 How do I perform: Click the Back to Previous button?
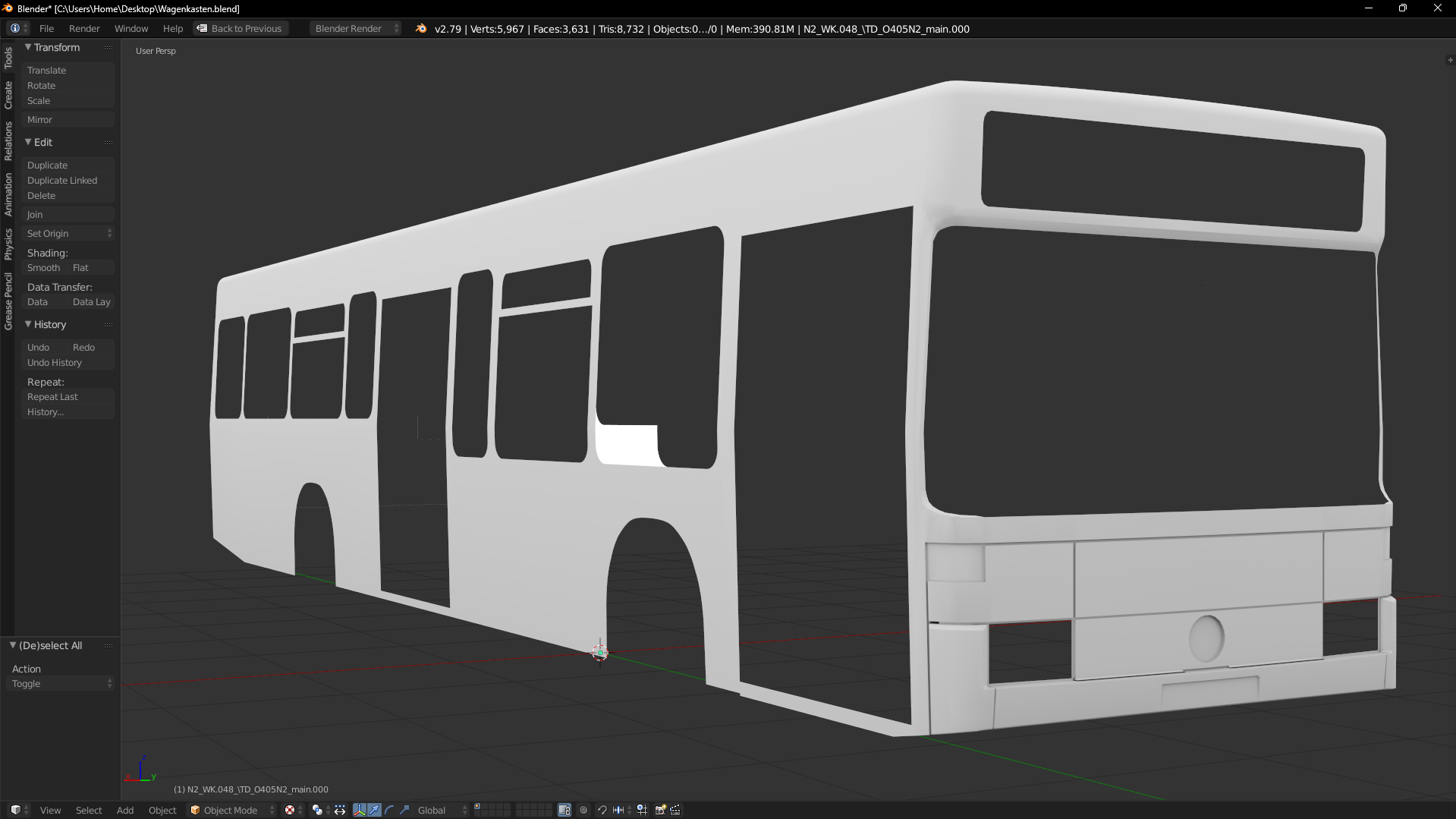[x=240, y=29]
